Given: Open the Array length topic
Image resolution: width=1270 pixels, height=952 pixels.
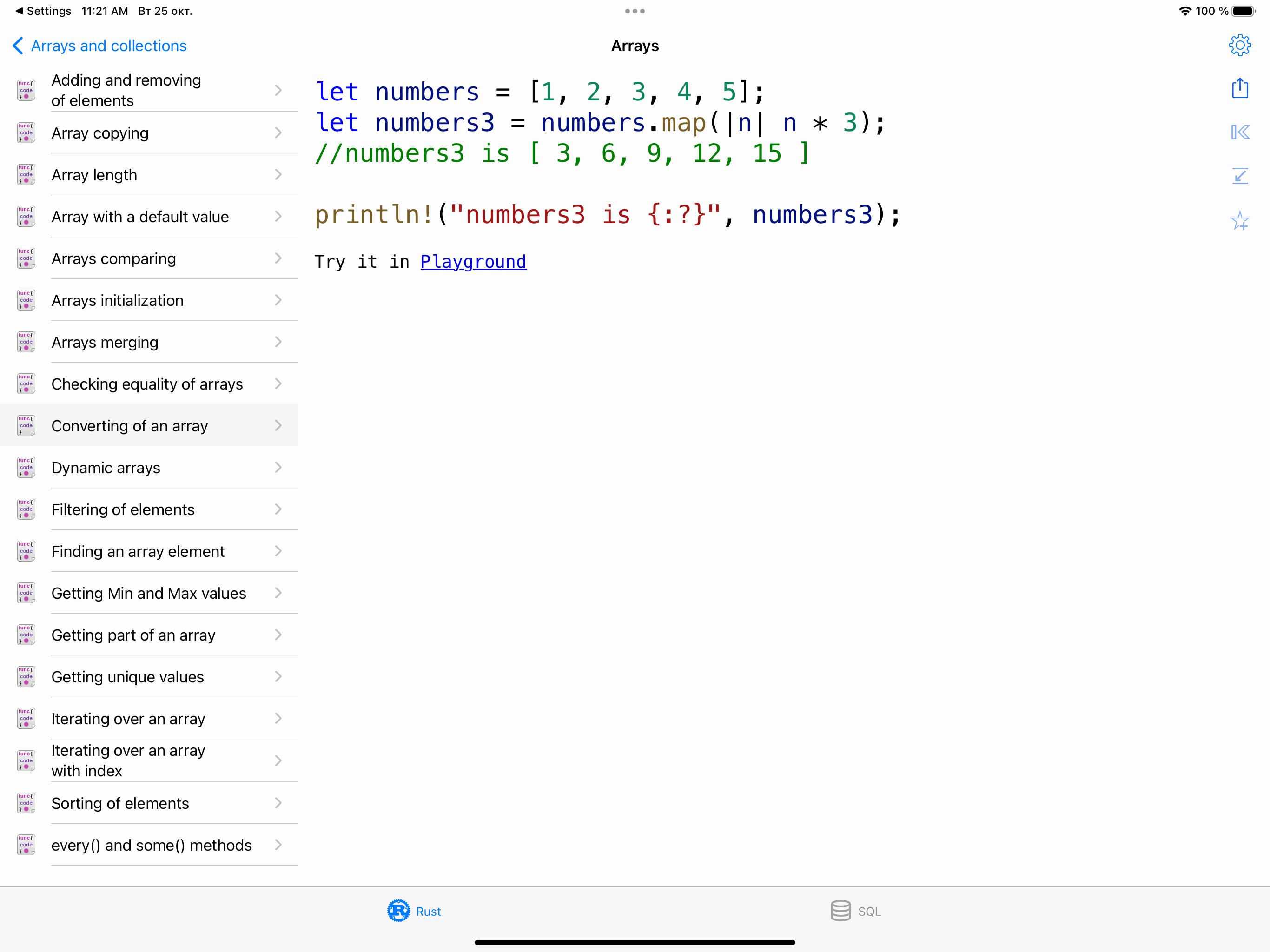Looking at the screenshot, I should 149,175.
